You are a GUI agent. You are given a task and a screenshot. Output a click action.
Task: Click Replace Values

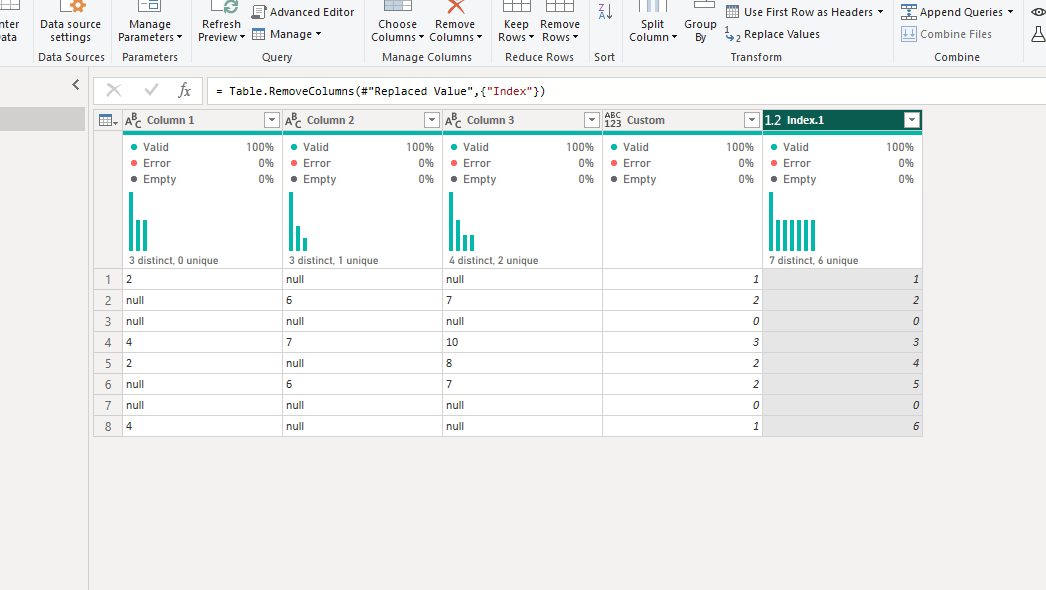pos(772,35)
